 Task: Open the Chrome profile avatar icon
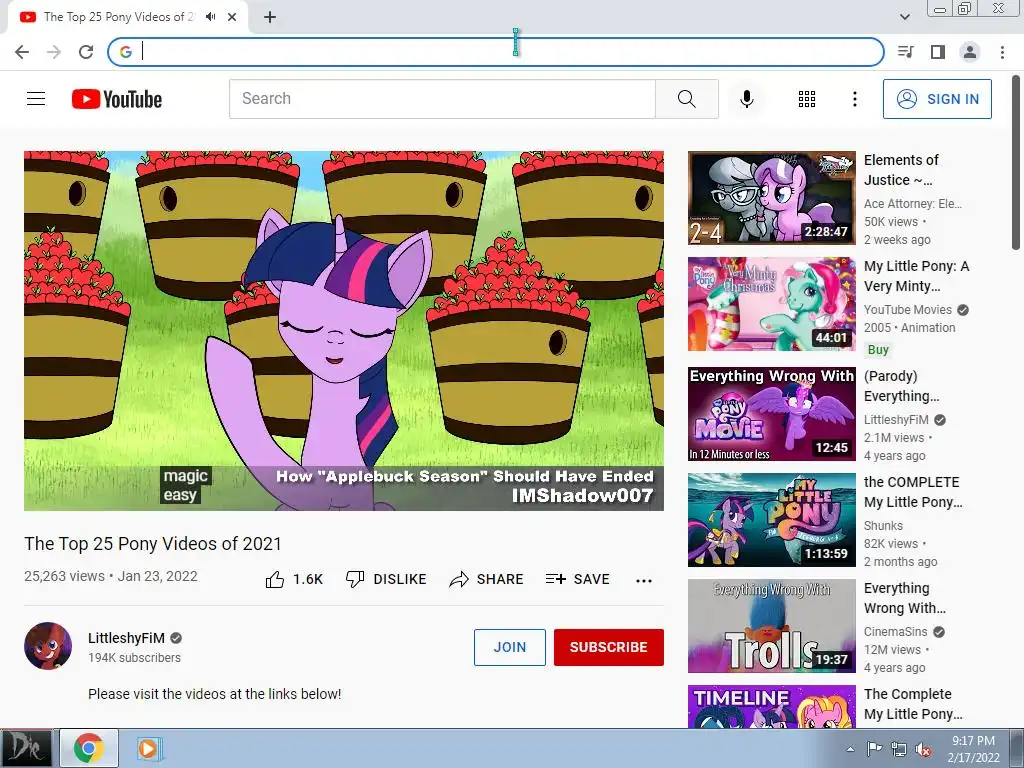(x=970, y=52)
